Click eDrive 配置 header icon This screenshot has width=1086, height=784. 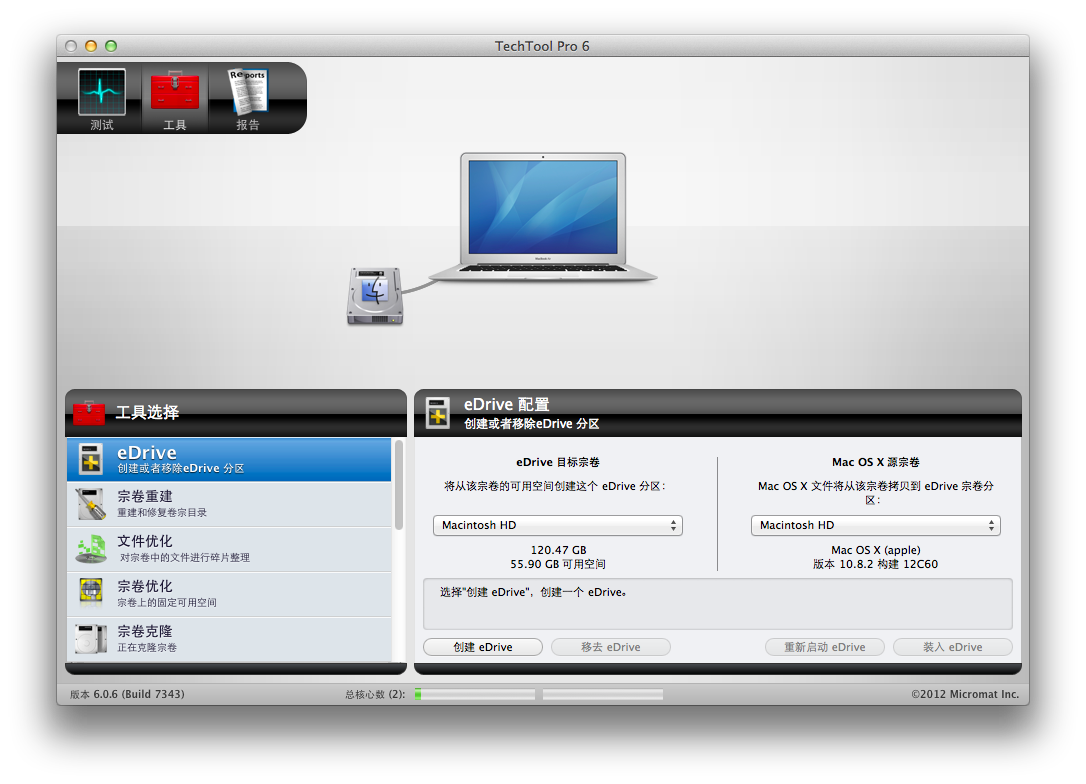point(438,413)
